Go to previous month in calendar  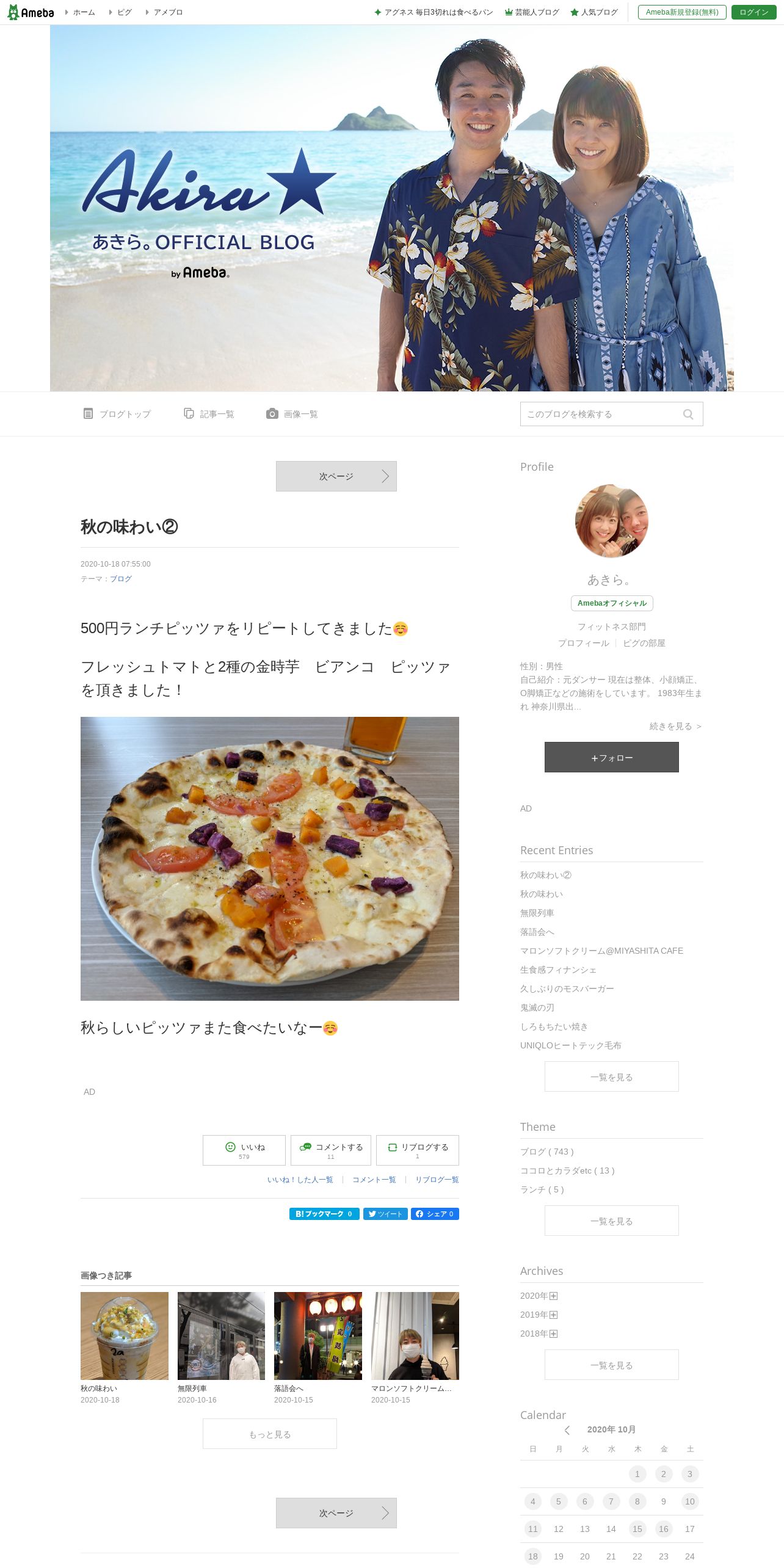tap(567, 1430)
